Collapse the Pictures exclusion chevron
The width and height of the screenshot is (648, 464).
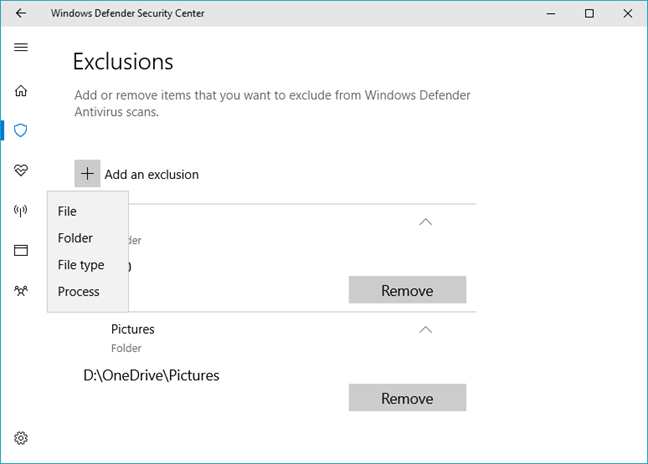[x=425, y=330]
